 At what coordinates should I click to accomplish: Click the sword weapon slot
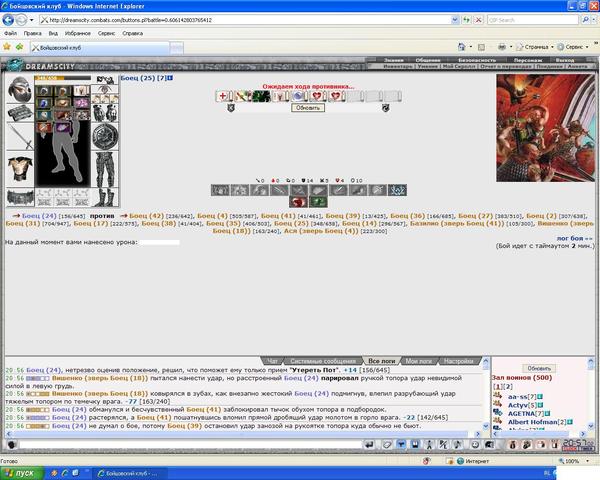[20, 137]
